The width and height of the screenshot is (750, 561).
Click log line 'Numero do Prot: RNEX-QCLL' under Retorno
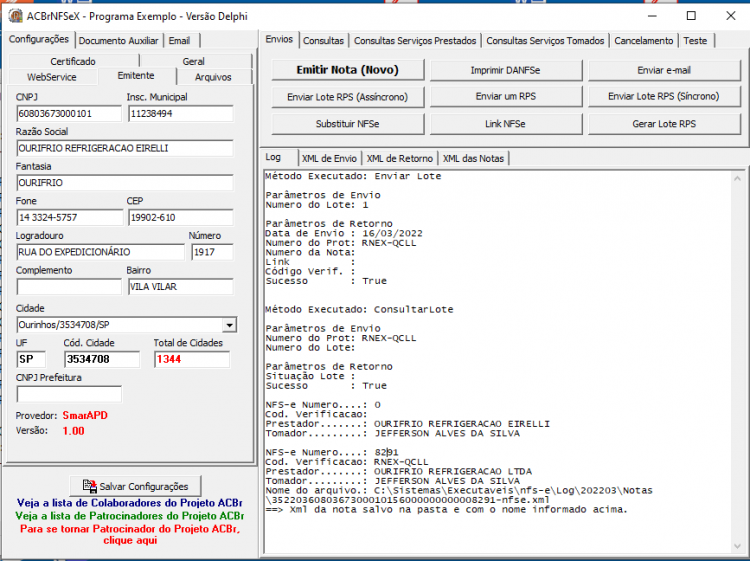[x=341, y=243]
